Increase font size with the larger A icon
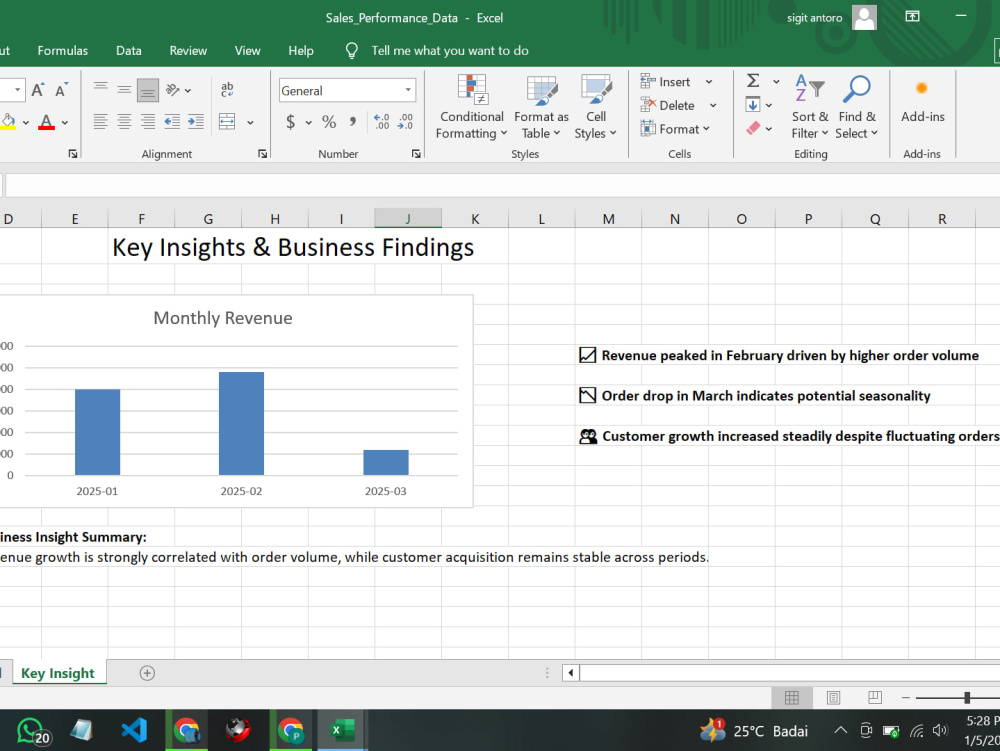The width and height of the screenshot is (1000, 751). tap(38, 90)
